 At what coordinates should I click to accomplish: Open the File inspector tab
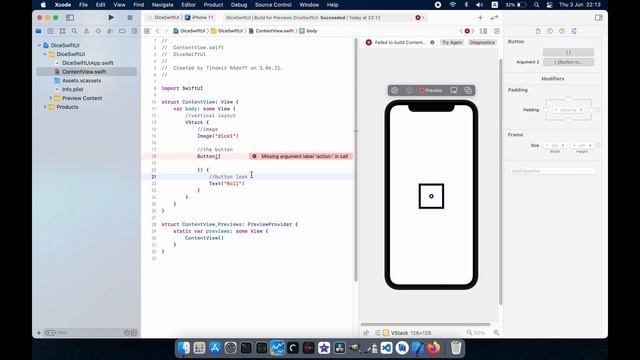538,31
